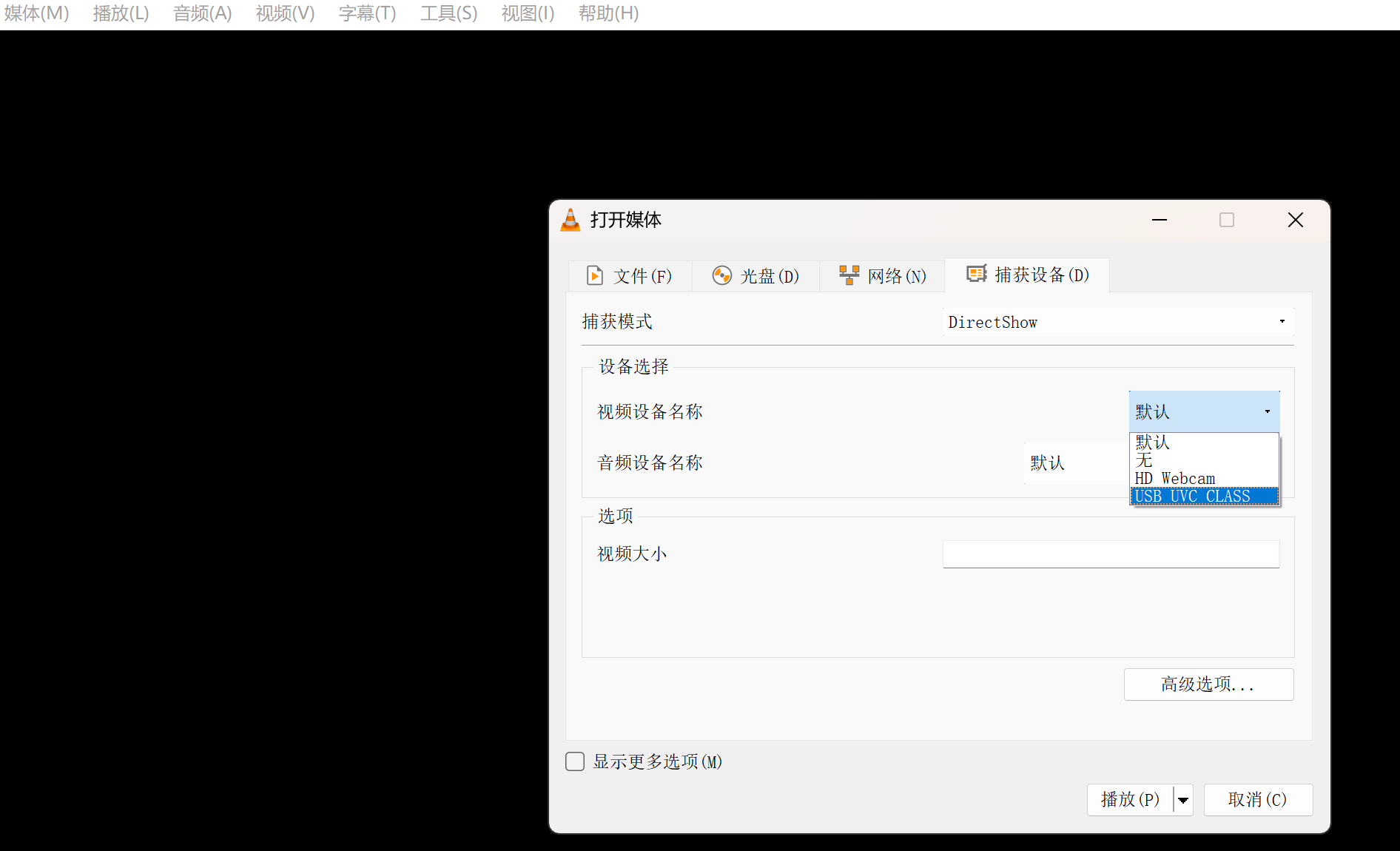Minimize the 打开媒体 dialog
1400x851 pixels.
1160,220
